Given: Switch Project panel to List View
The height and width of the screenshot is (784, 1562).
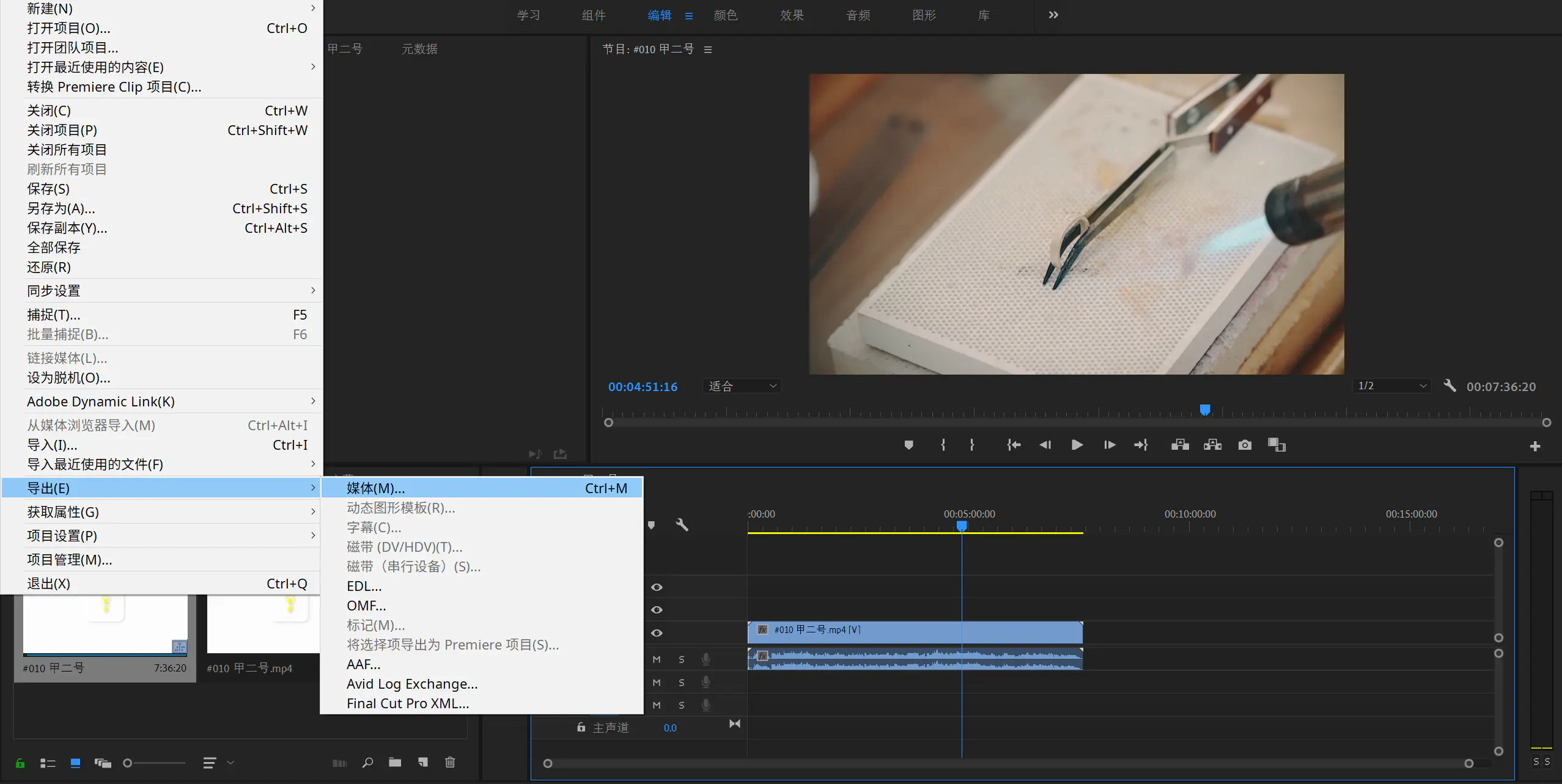Looking at the screenshot, I should tap(48, 763).
